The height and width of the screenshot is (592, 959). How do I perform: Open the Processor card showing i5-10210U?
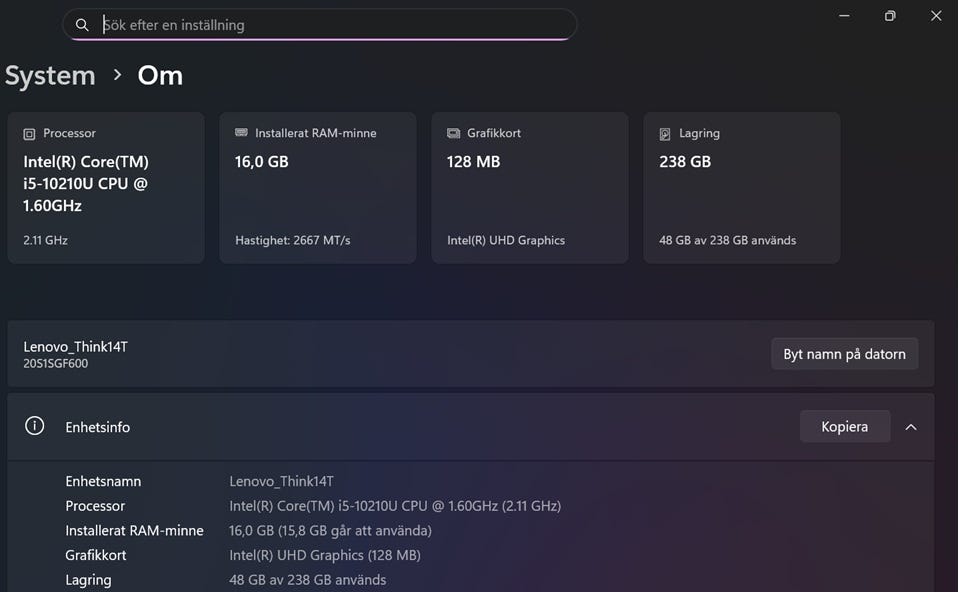click(106, 188)
